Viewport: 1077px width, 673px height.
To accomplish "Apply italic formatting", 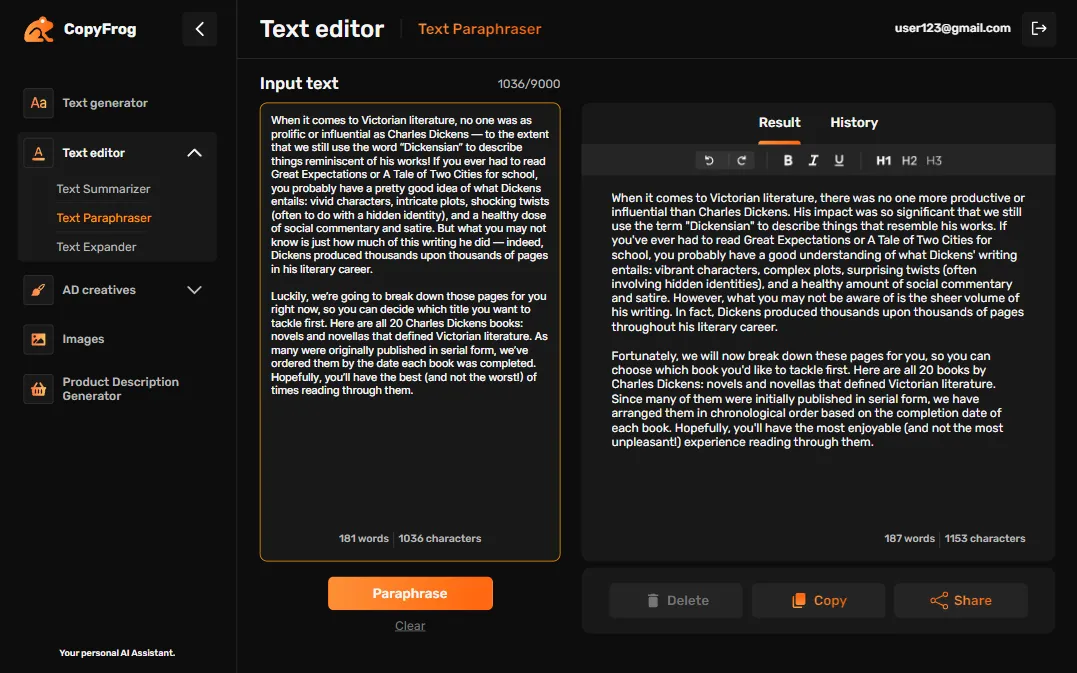I will coord(812,160).
